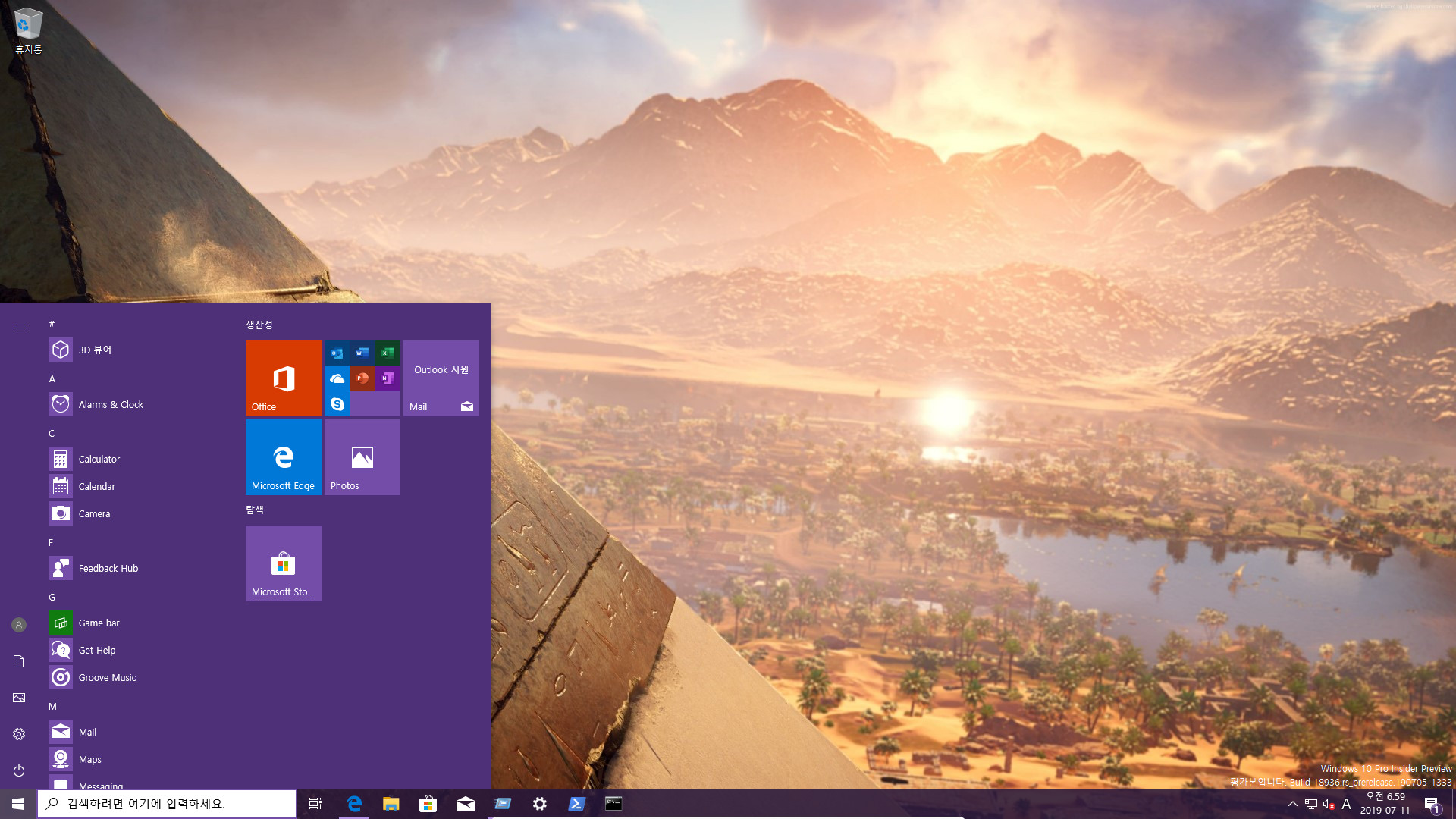Open taskbar clock and date
This screenshot has height=819, width=1456.
coord(1385,804)
